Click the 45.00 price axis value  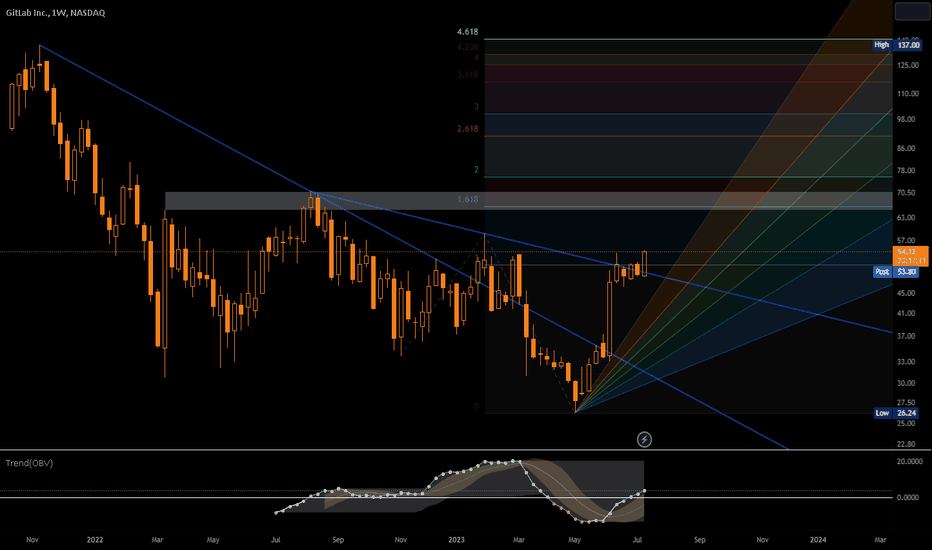[908, 293]
